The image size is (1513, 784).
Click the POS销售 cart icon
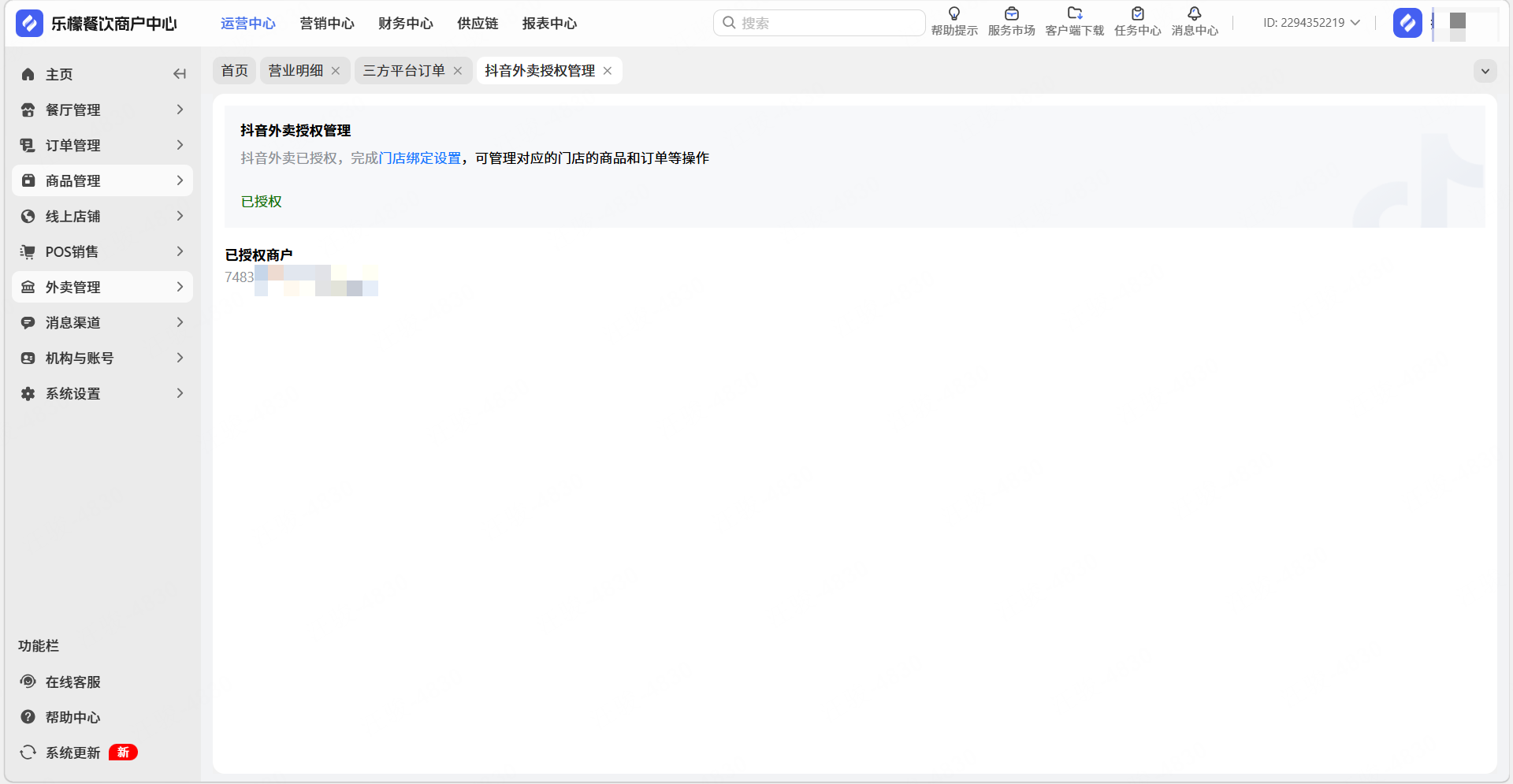pos(28,251)
